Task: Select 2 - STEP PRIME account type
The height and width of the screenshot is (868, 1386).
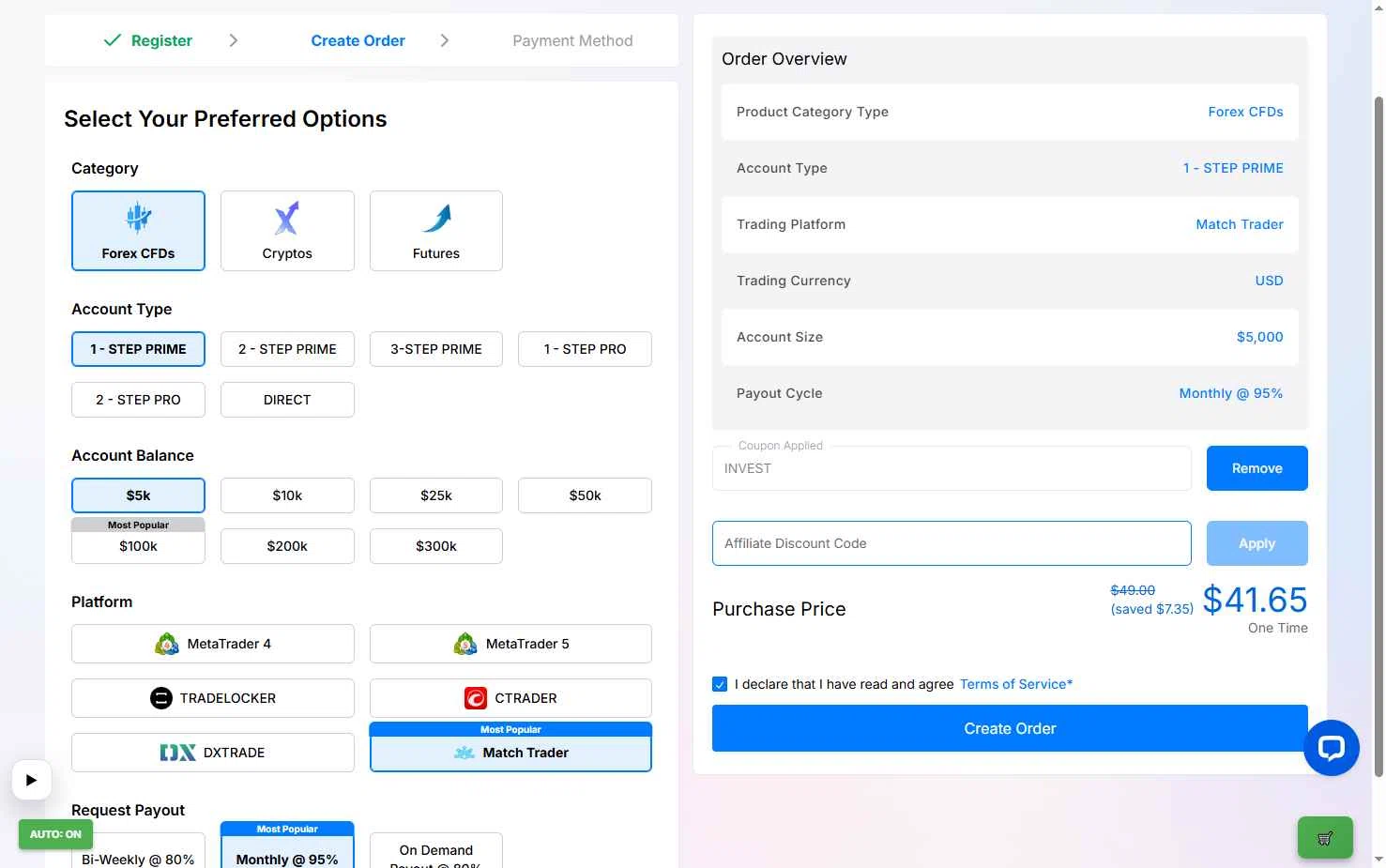Action: [x=287, y=349]
